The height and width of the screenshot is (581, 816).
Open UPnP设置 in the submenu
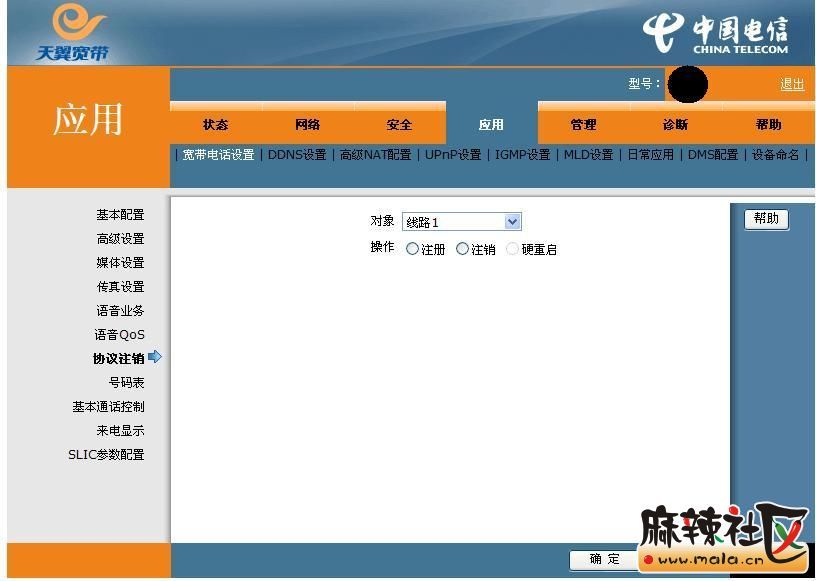pos(452,155)
